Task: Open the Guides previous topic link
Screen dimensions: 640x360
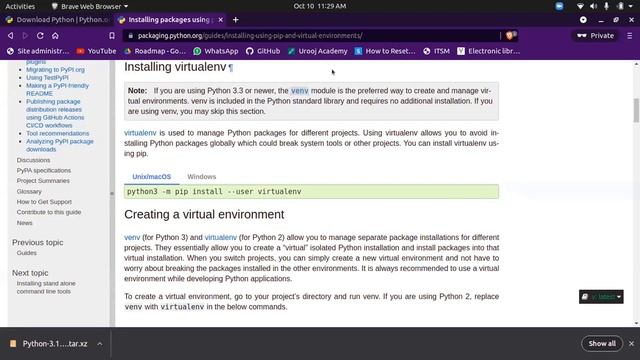Action: 27,253
